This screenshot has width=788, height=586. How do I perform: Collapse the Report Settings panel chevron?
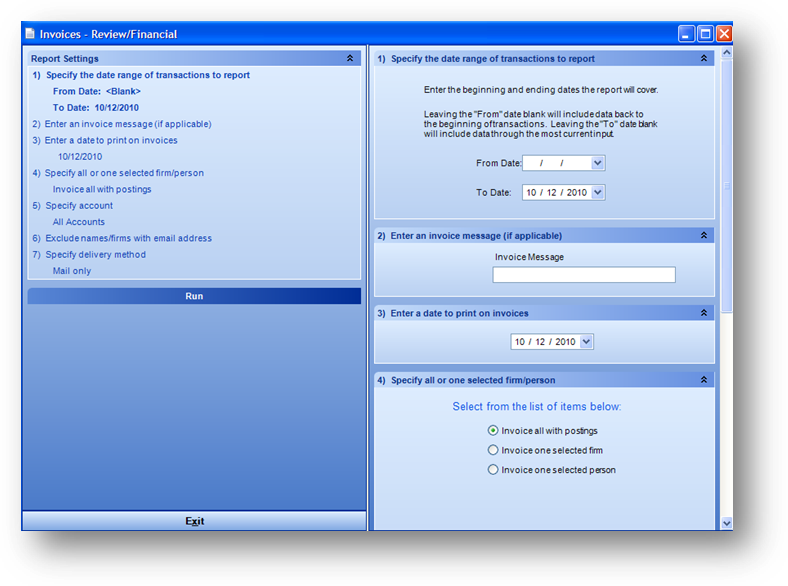coord(350,58)
